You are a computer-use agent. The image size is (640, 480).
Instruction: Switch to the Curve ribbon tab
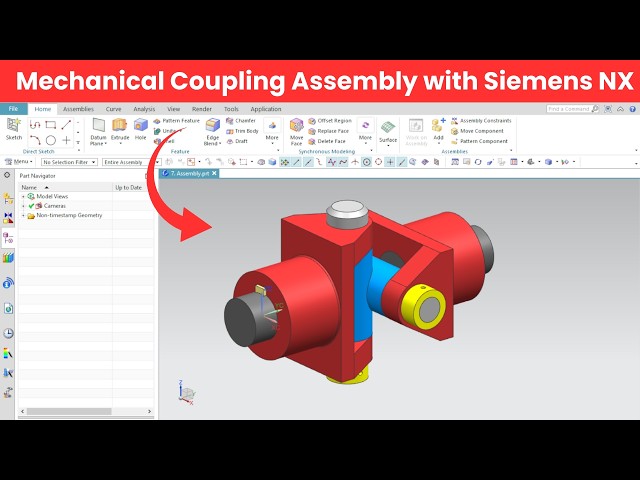pos(113,109)
